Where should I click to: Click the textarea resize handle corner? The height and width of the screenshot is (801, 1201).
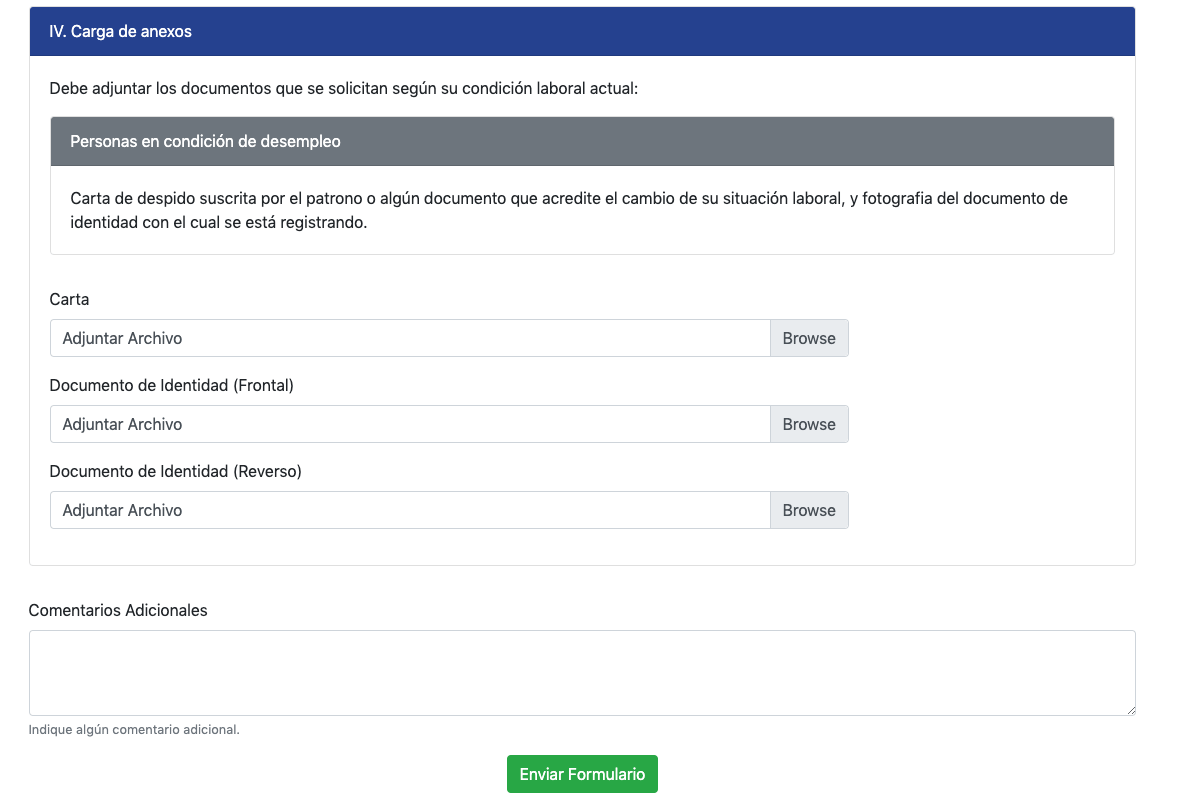click(x=1130, y=710)
